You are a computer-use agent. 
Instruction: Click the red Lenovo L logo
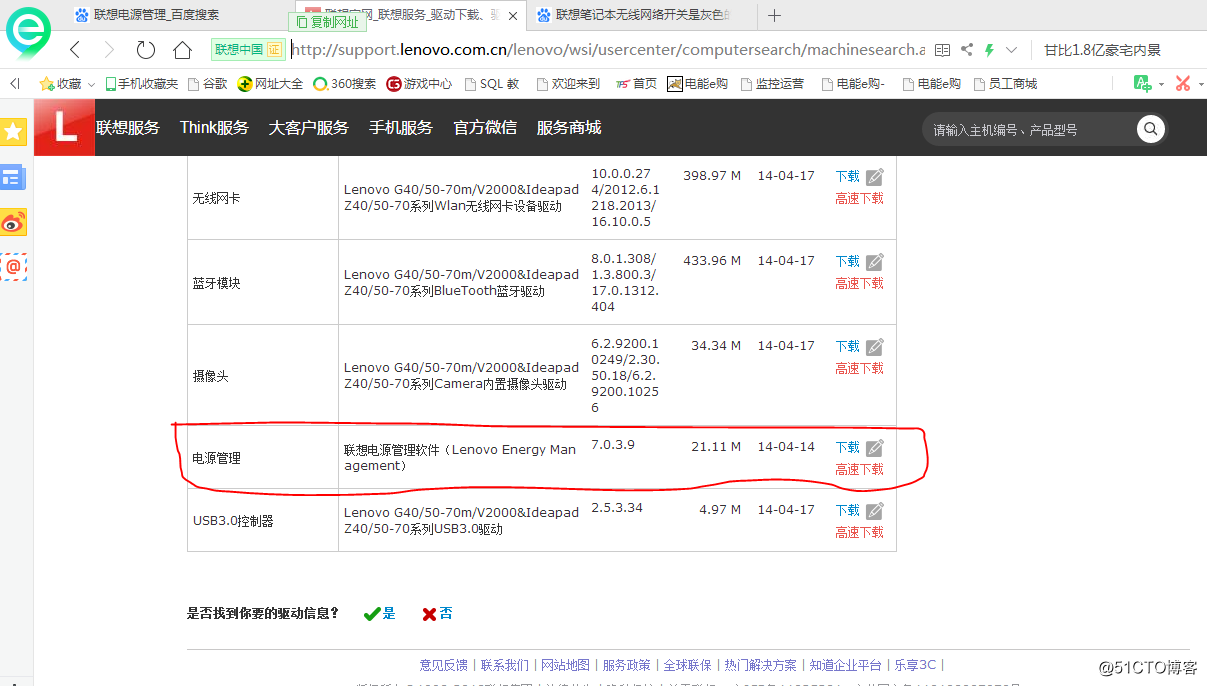pos(65,127)
